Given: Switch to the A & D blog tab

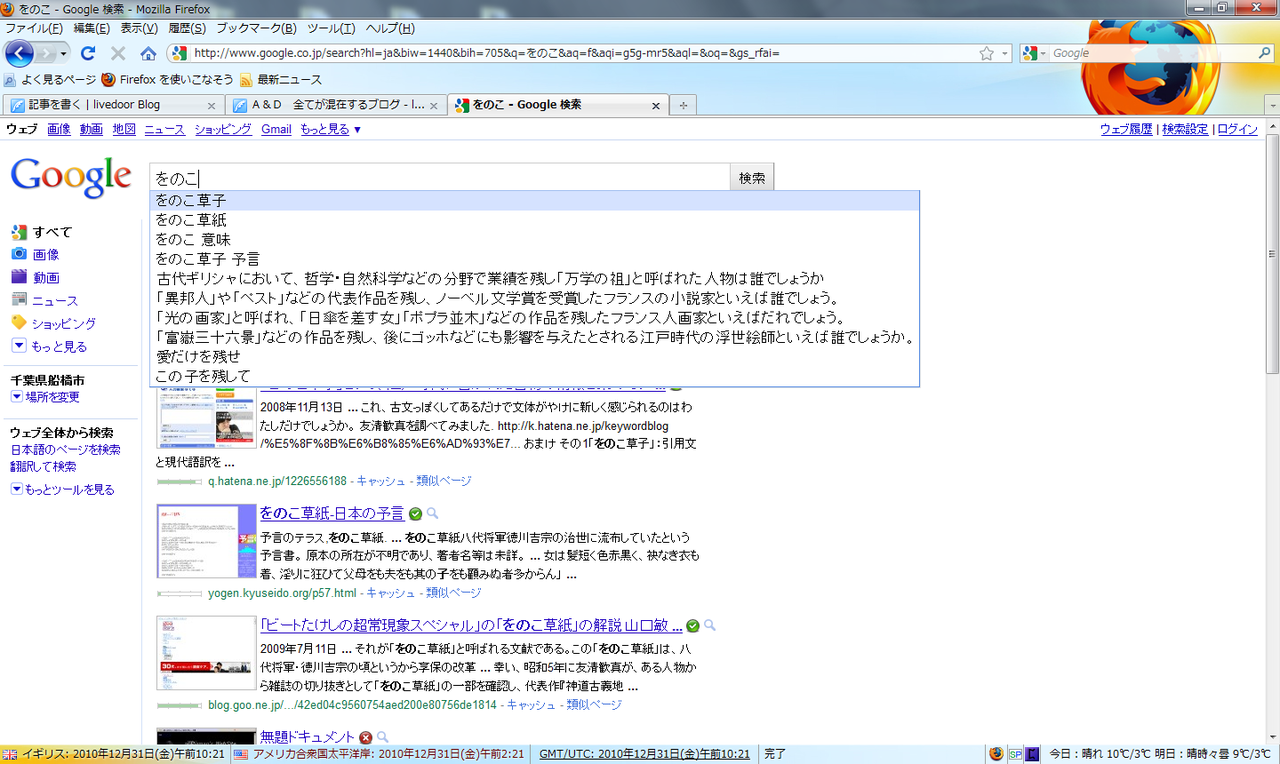Looking at the screenshot, I should pos(335,105).
